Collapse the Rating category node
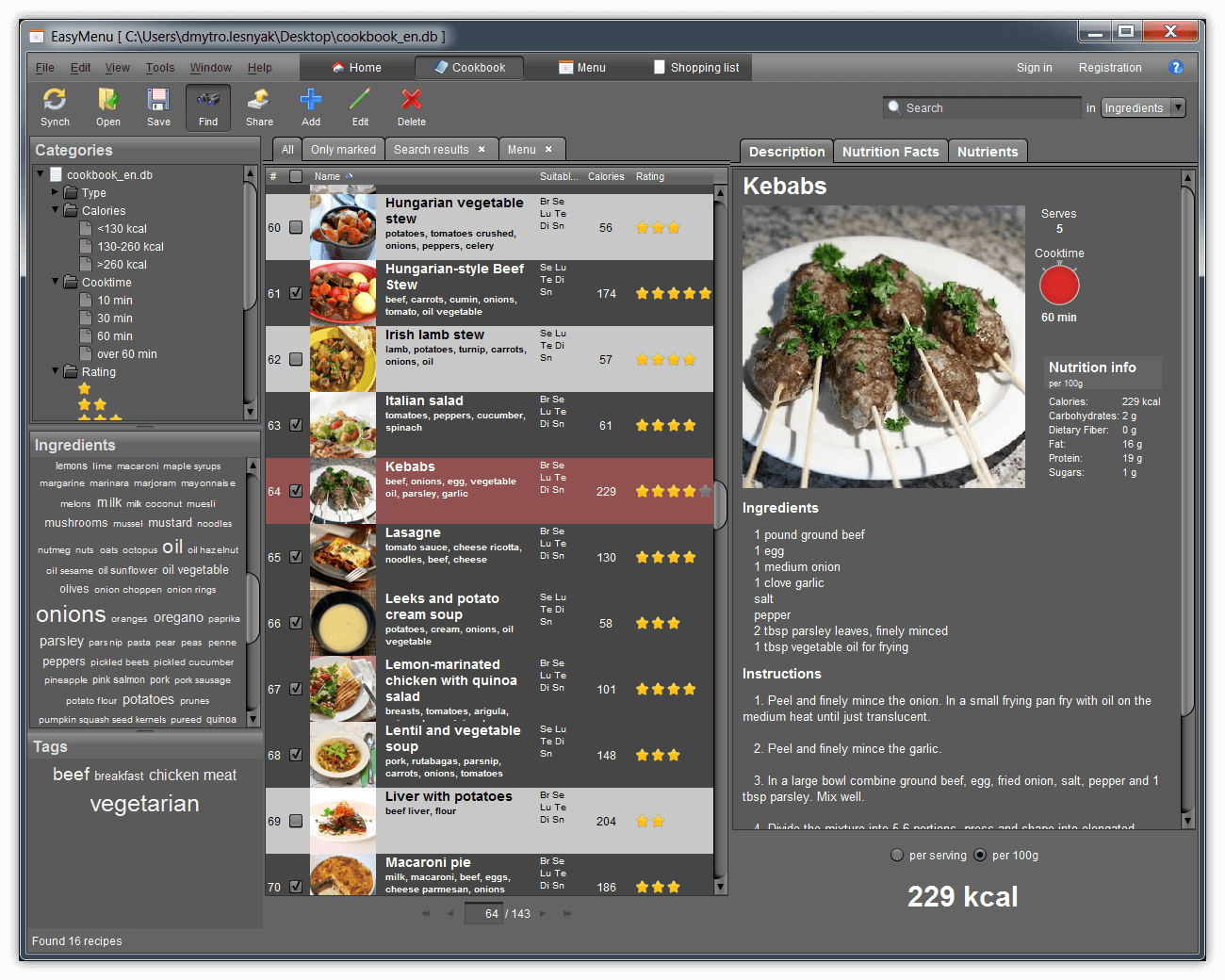The width and height of the screenshot is (1225, 980). pyautogui.click(x=56, y=371)
